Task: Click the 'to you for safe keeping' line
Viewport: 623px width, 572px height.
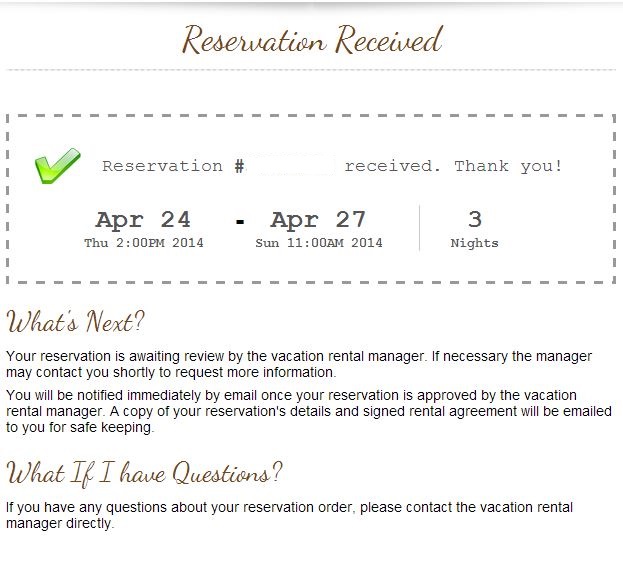Action: tap(80, 427)
